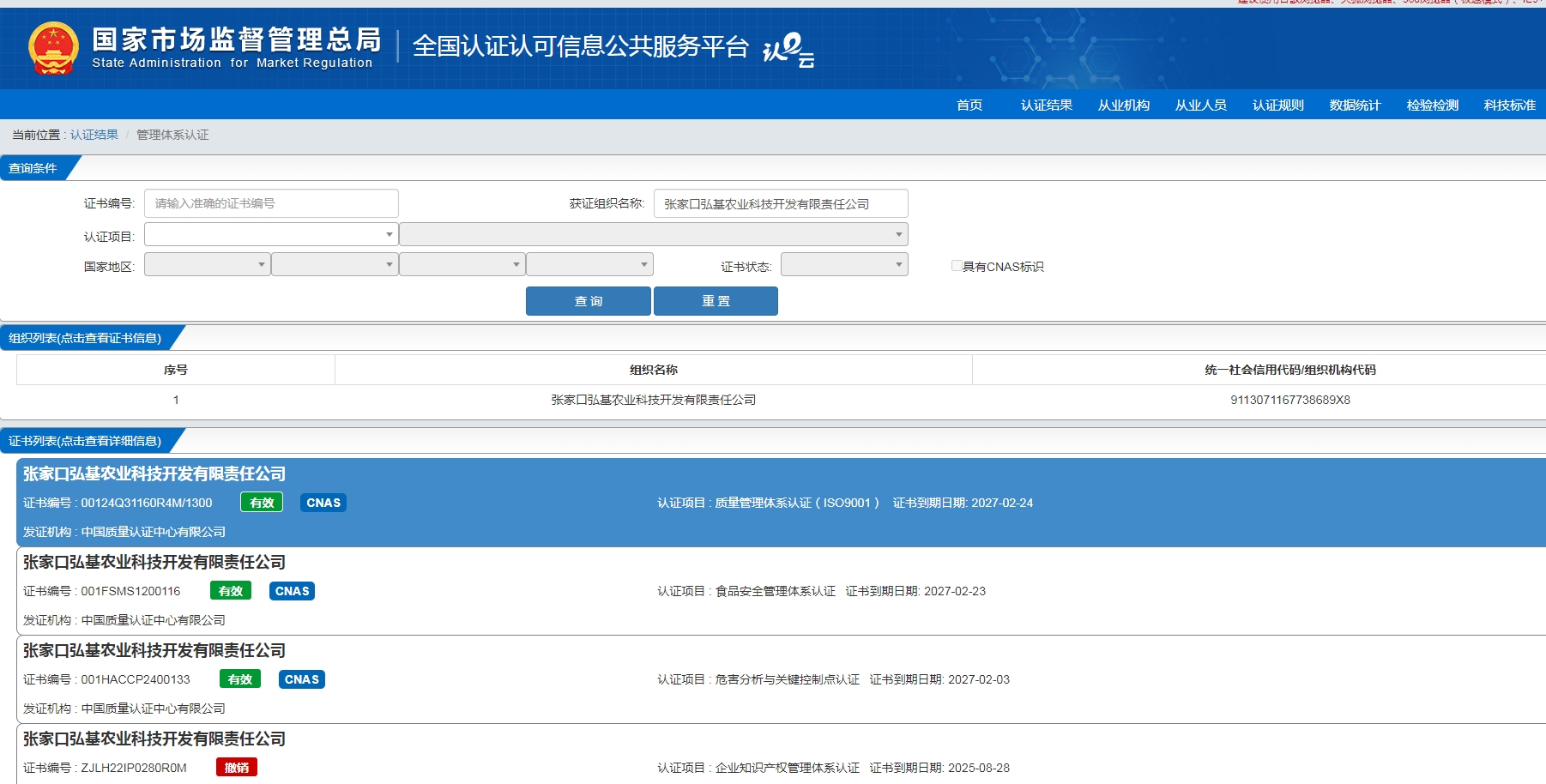1546x784 pixels.
Task: Click 危害分析与关键控制点认证 certification text
Action: [x=788, y=679]
